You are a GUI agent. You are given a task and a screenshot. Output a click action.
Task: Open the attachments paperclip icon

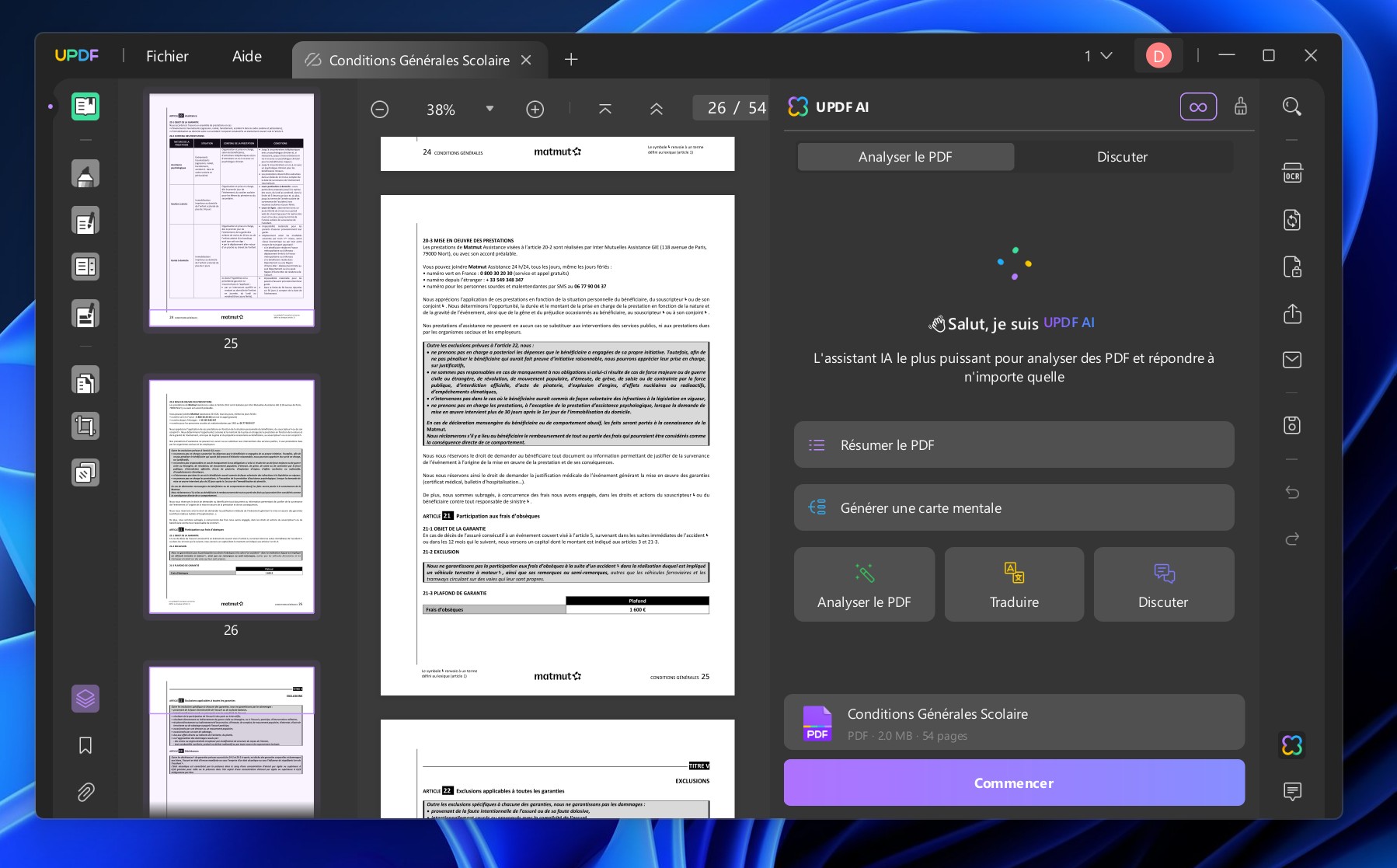pos(85,792)
